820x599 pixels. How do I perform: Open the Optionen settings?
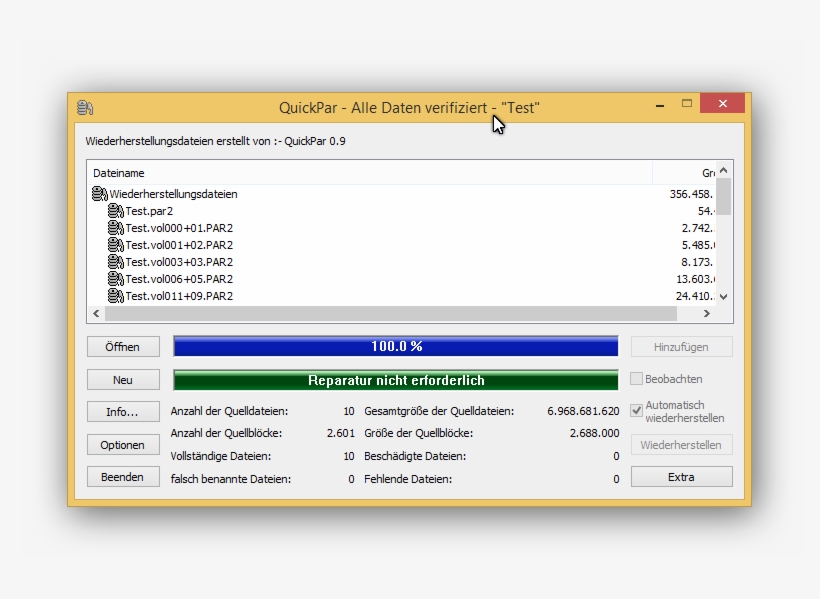pyautogui.click(x=122, y=444)
